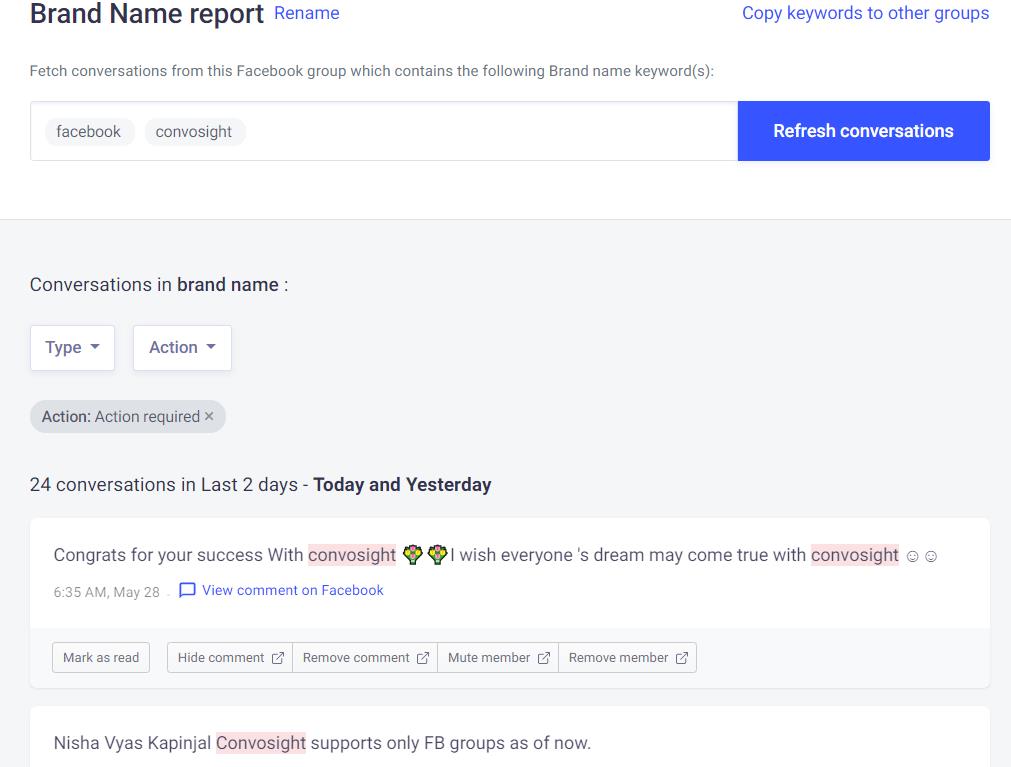Click the external-link icon on Mute member
1011x767 pixels.
pyautogui.click(x=543, y=657)
